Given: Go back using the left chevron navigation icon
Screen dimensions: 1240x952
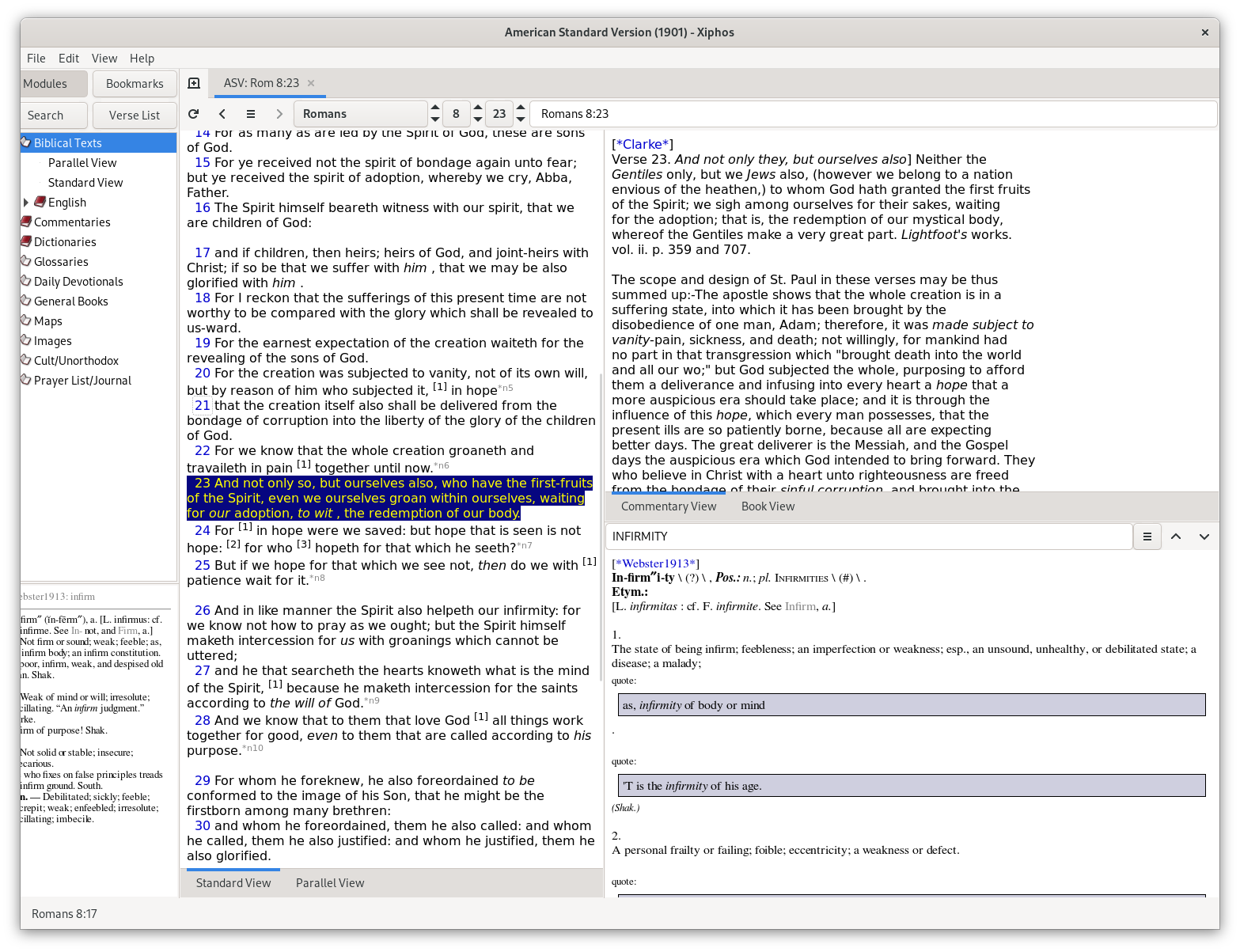Looking at the screenshot, I should (222, 113).
